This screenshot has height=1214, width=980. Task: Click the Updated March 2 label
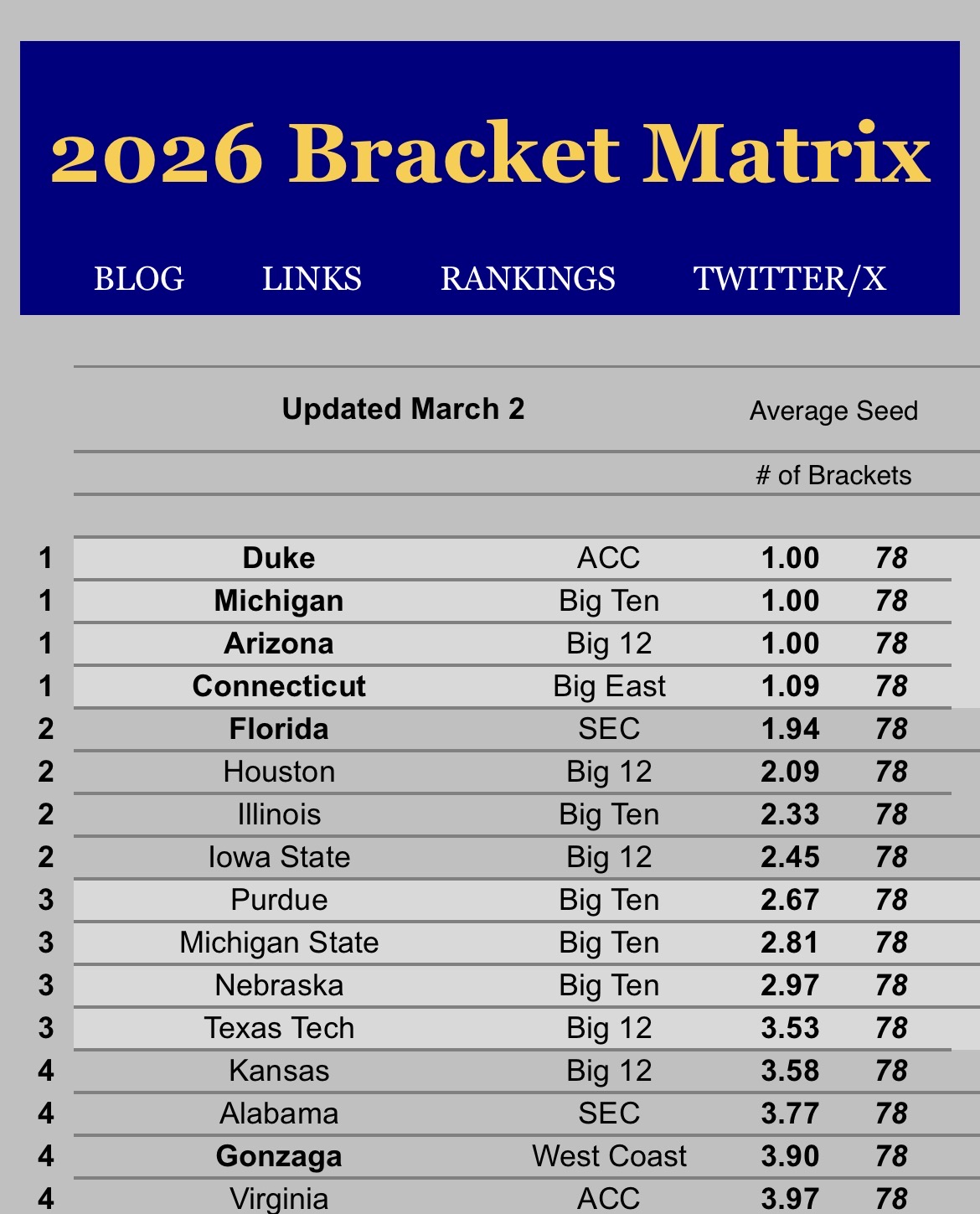click(x=403, y=409)
